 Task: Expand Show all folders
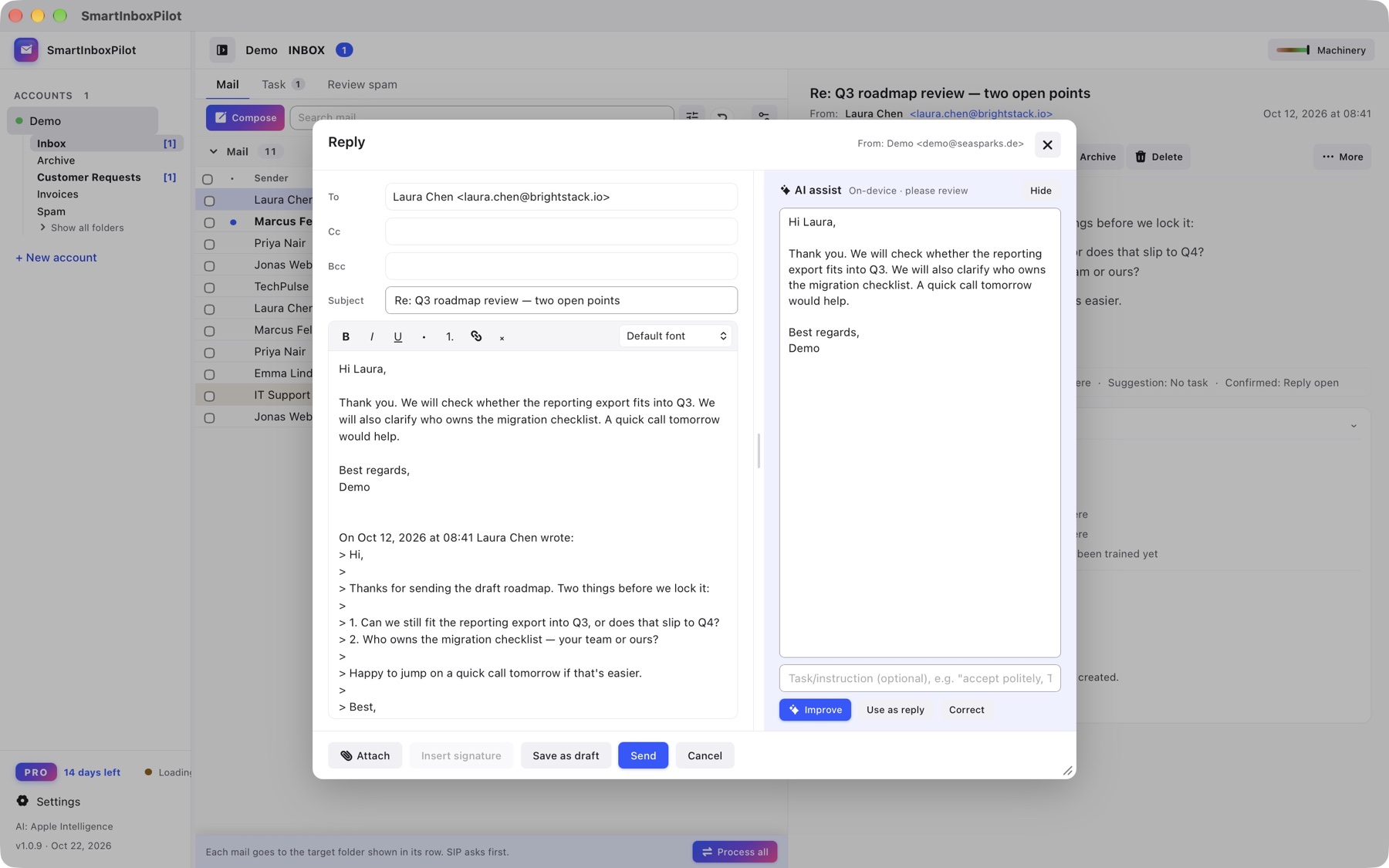coord(82,228)
